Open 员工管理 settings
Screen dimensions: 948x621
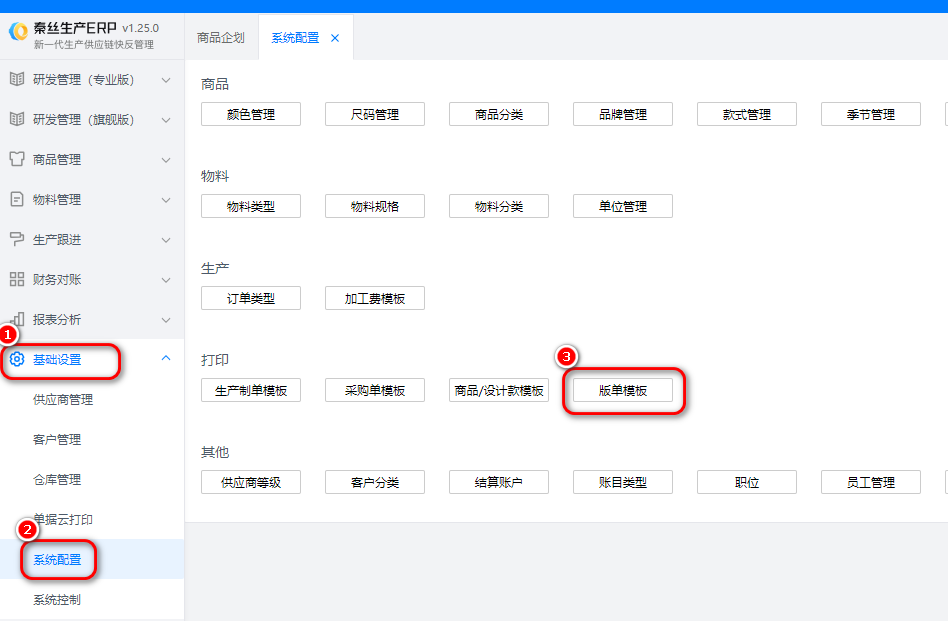pyautogui.click(x=871, y=483)
